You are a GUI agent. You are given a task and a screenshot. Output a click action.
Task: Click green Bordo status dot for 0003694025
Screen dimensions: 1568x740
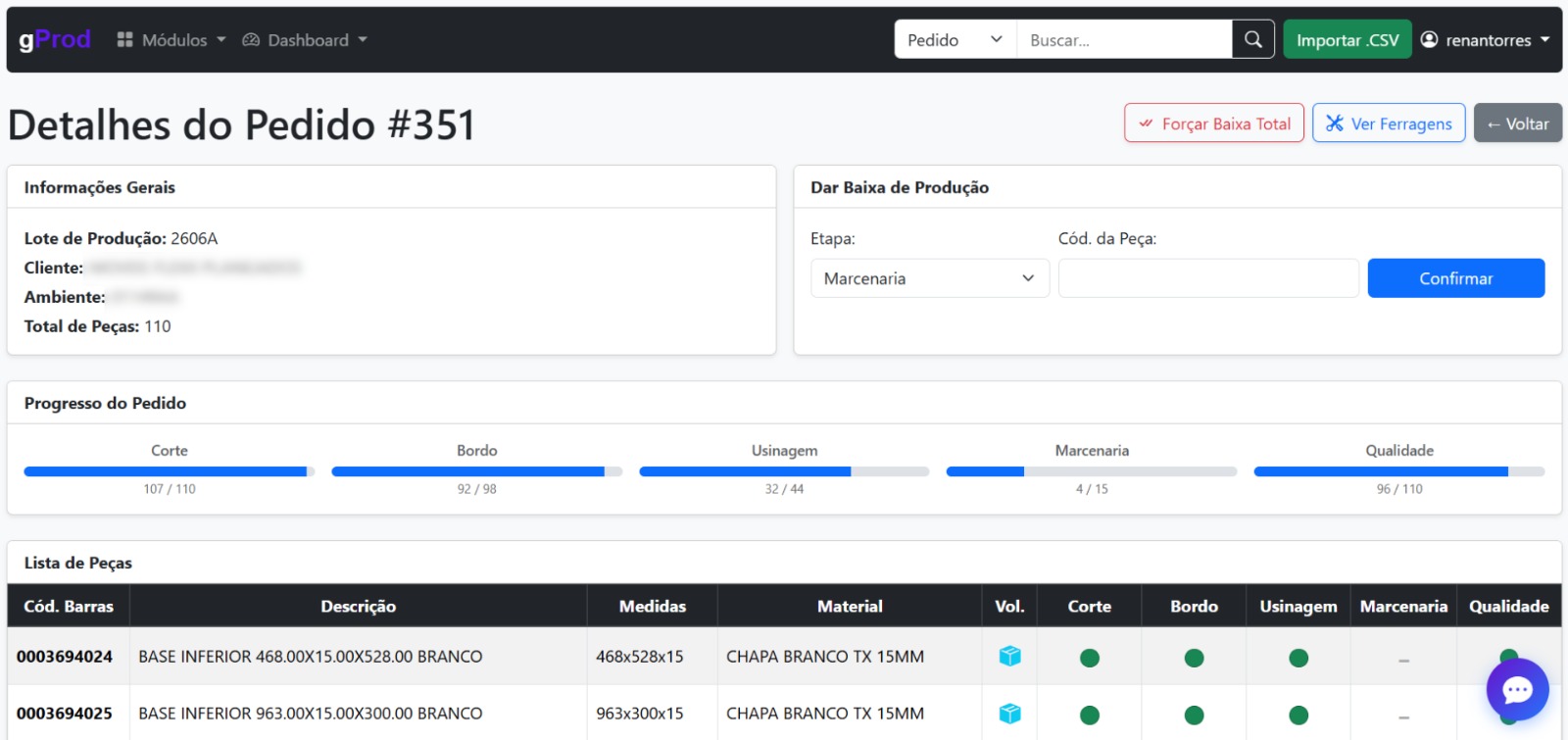point(1194,715)
